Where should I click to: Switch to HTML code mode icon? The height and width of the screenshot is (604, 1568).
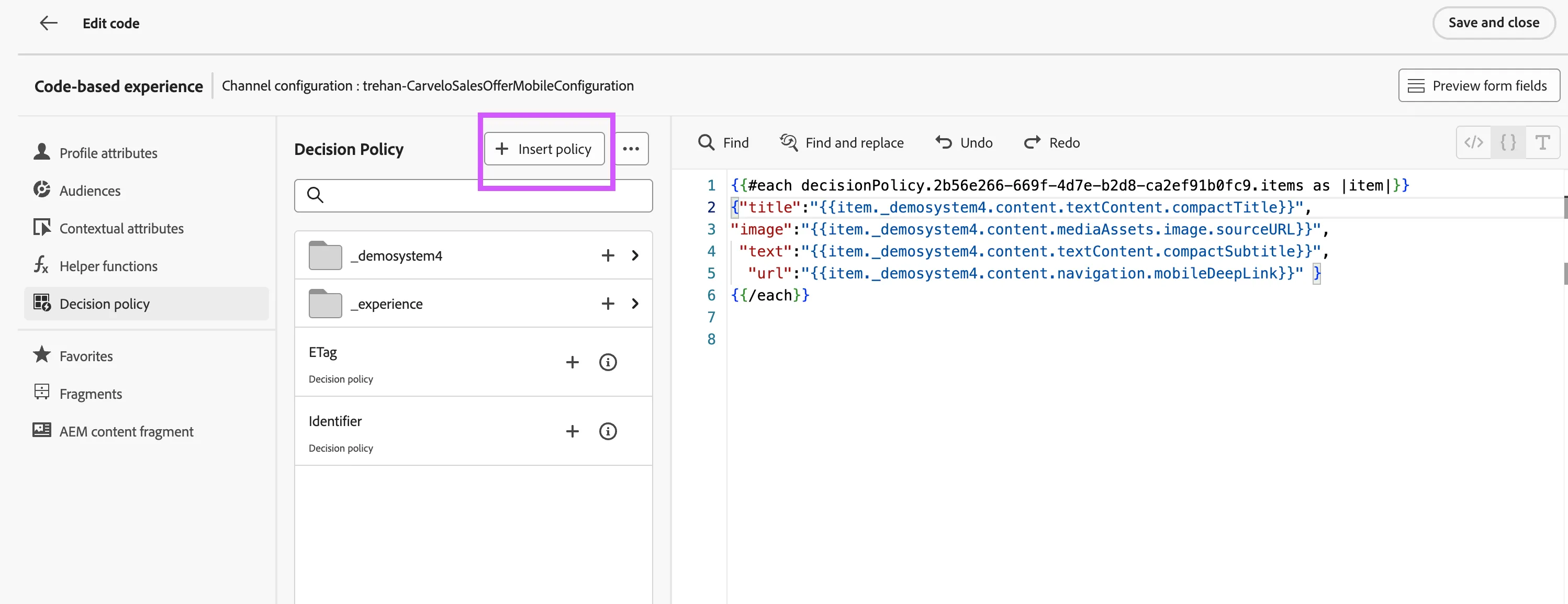[x=1474, y=142]
